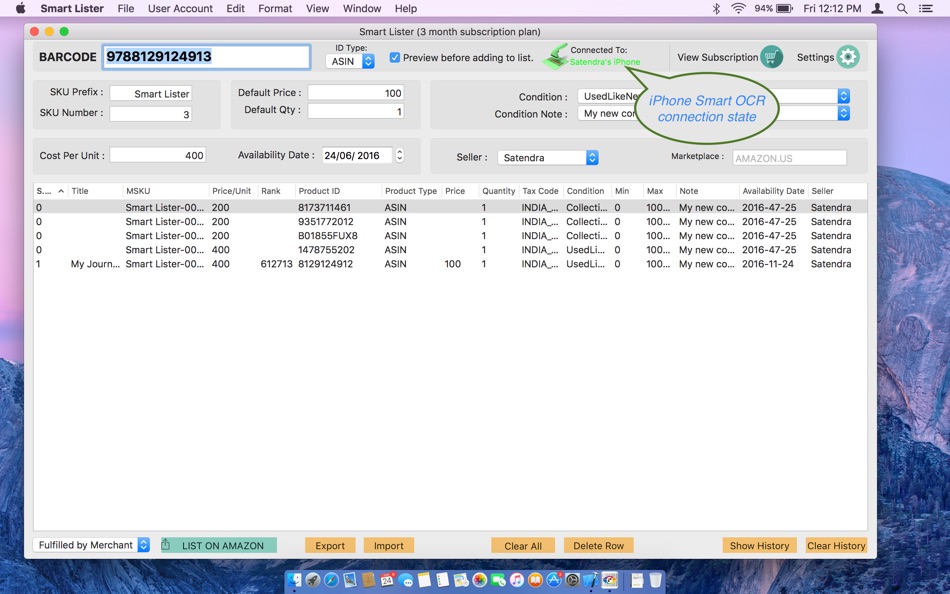Open the Seller Satendra dropdown

548,158
